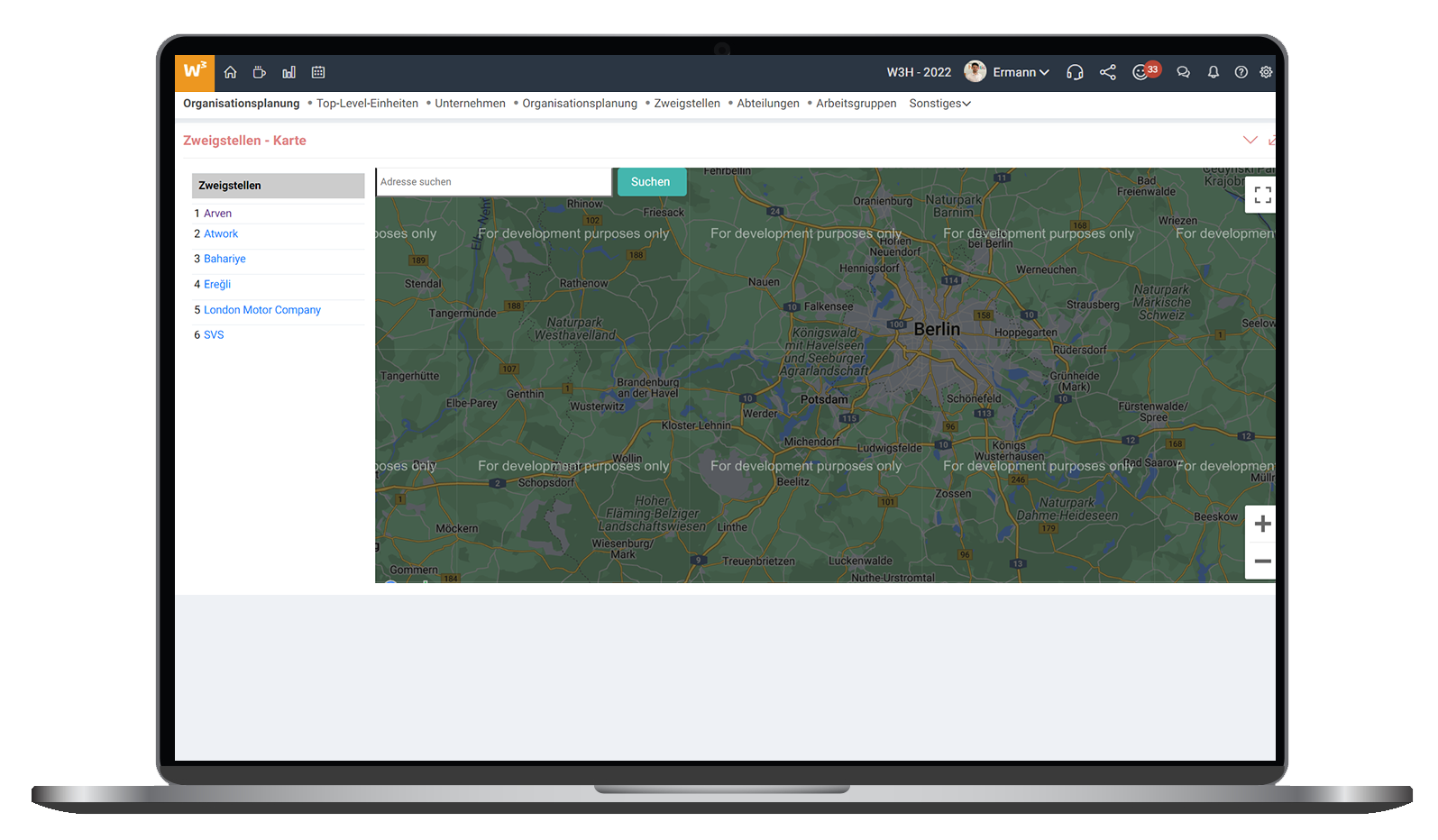Click Fürstenwalde/Spree label on map
Image resolution: width=1438 pixels, height=840 pixels.
tap(1152, 412)
